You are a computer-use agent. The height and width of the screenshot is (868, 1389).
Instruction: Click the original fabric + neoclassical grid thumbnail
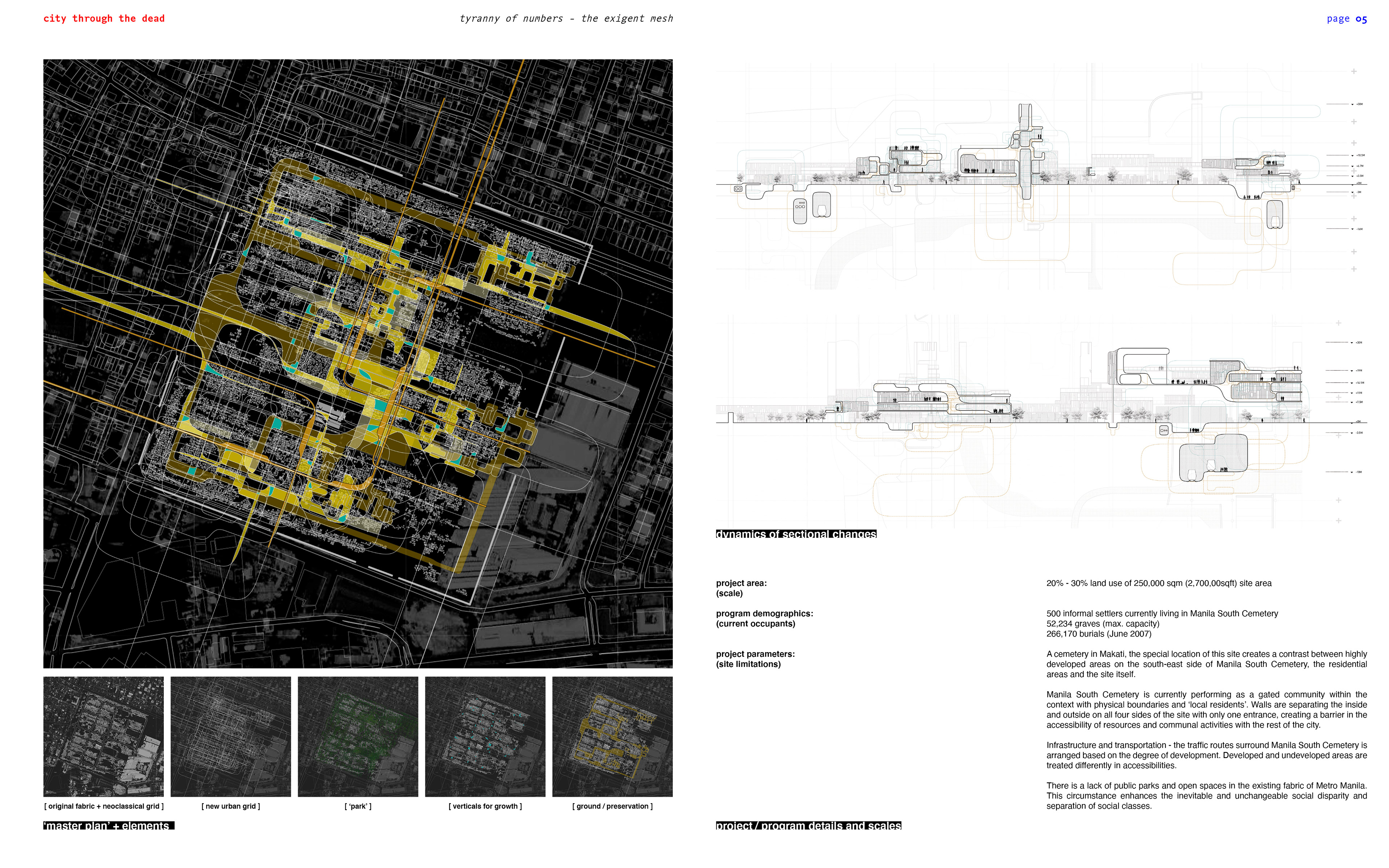(103, 736)
